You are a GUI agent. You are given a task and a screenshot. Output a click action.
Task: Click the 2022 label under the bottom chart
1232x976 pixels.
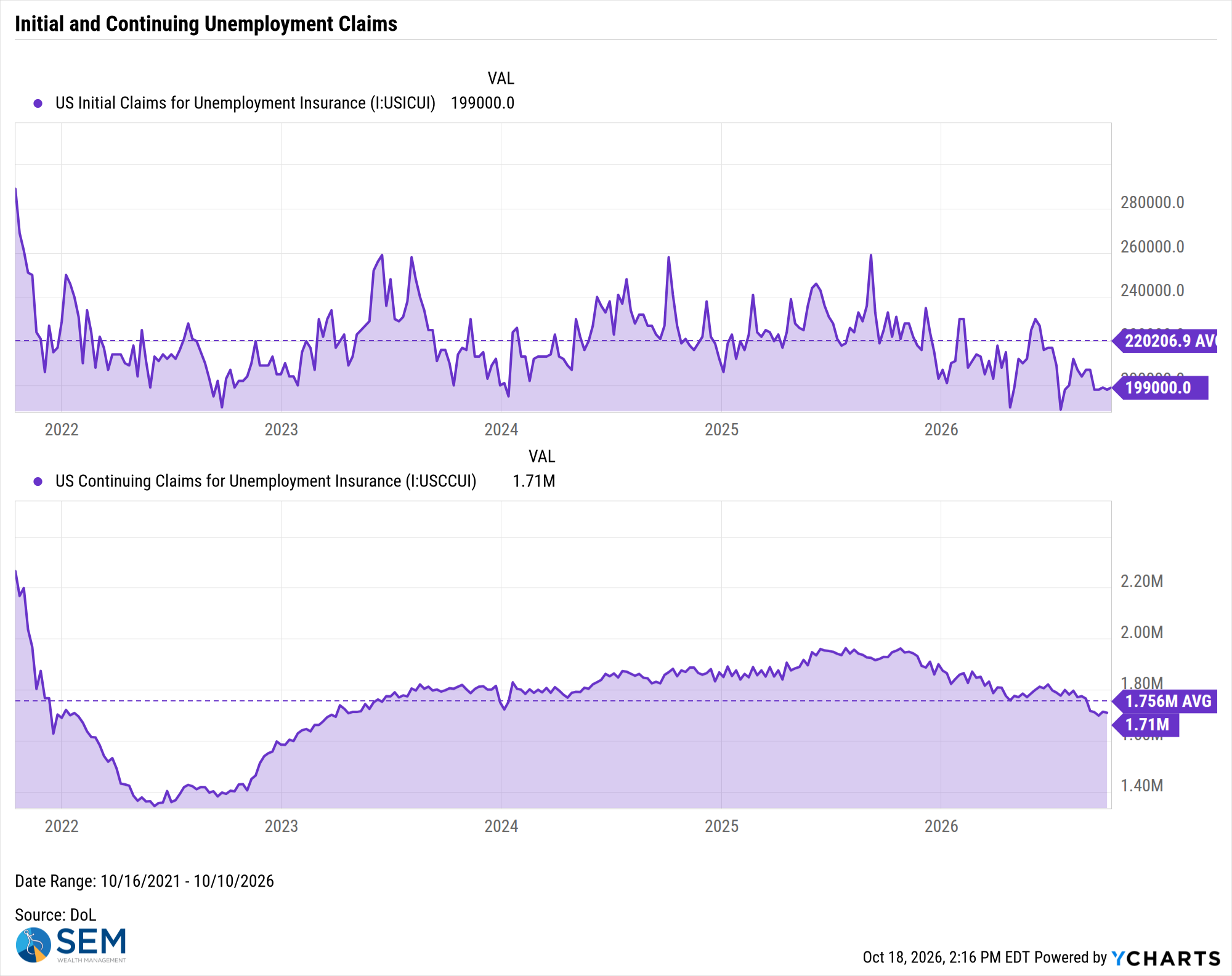pyautogui.click(x=62, y=826)
